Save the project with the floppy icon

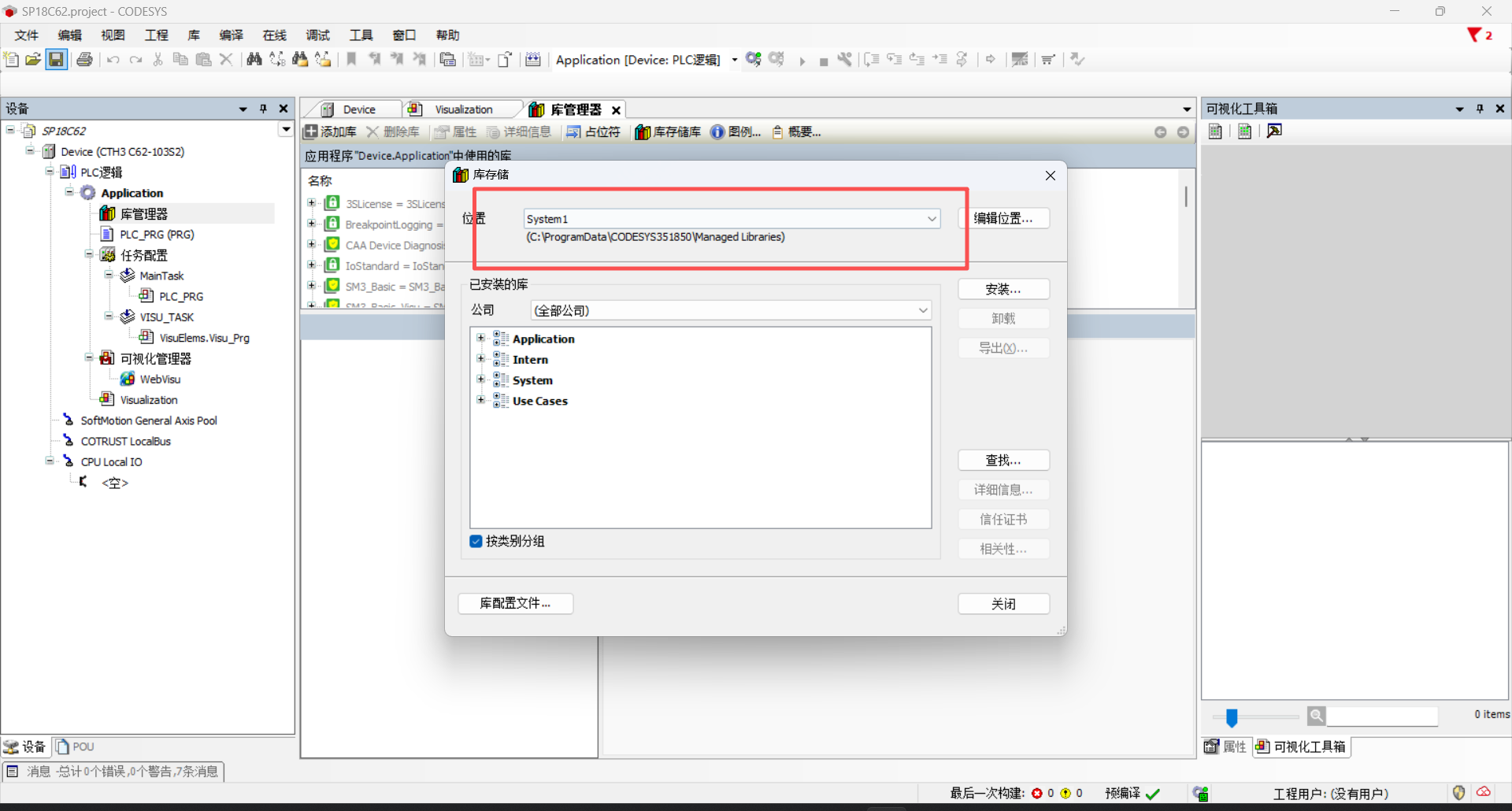point(56,59)
